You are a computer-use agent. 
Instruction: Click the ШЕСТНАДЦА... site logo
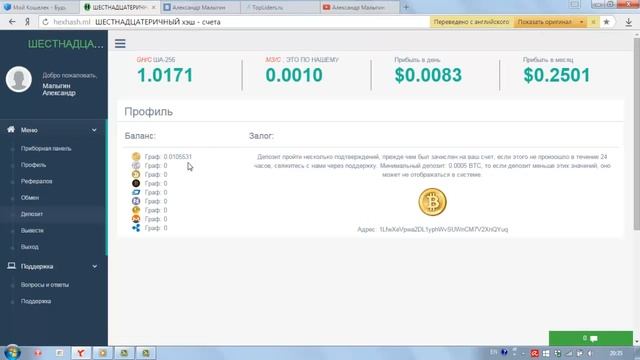tap(66, 44)
